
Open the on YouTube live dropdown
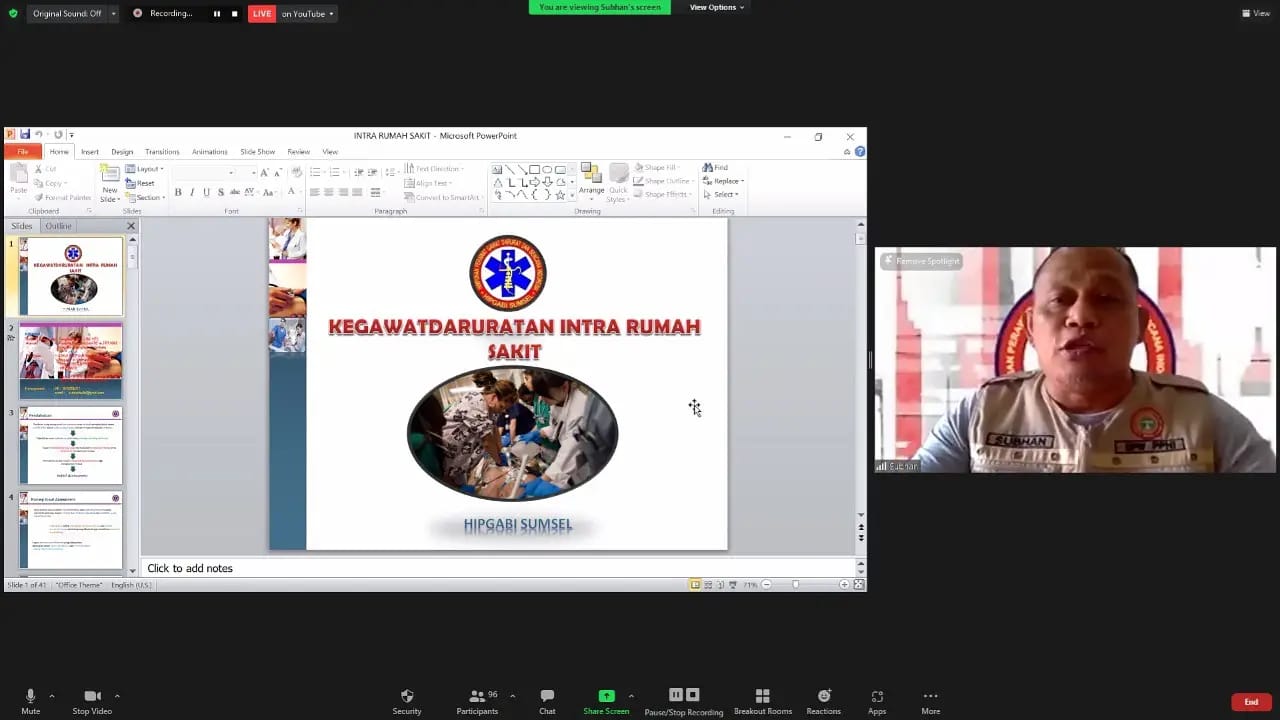pos(308,14)
